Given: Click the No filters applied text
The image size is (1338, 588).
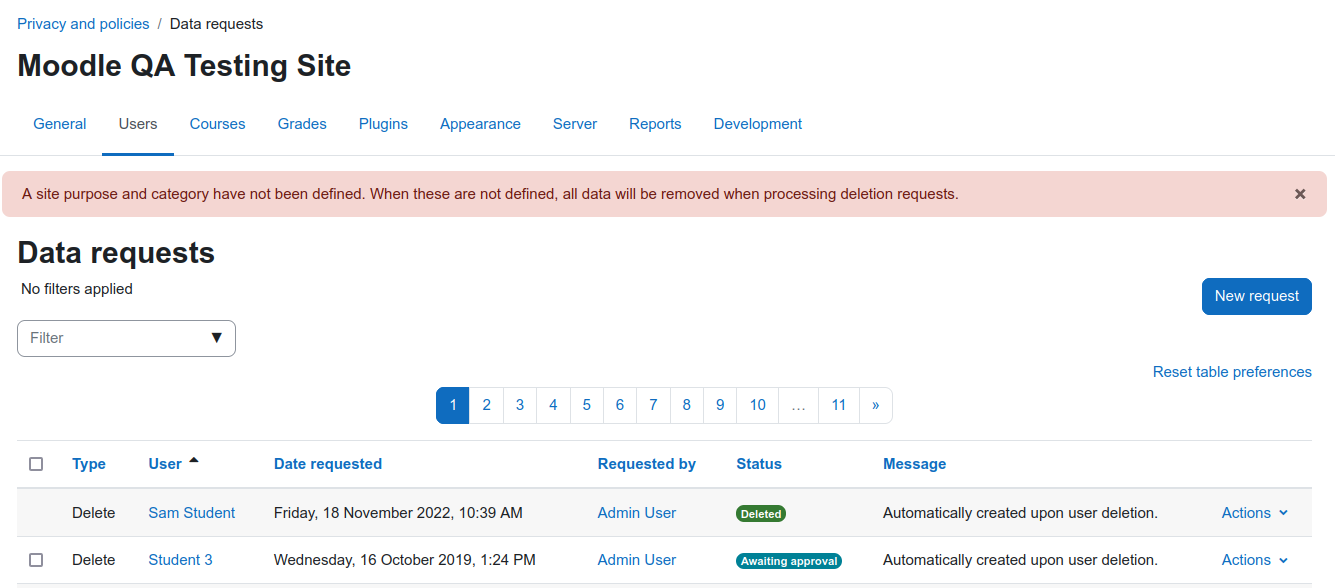Looking at the screenshot, I should (77, 289).
